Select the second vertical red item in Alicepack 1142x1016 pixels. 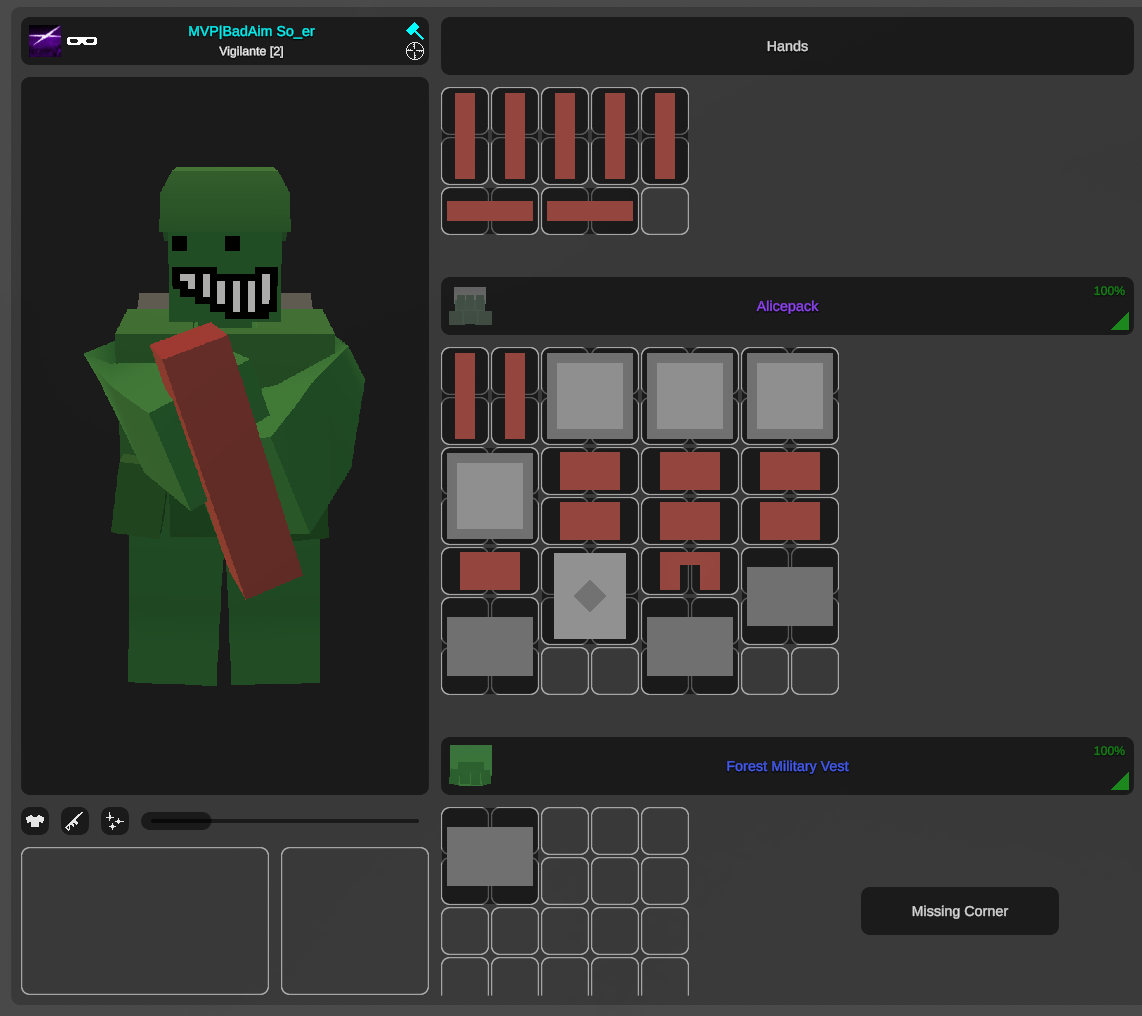coord(515,395)
